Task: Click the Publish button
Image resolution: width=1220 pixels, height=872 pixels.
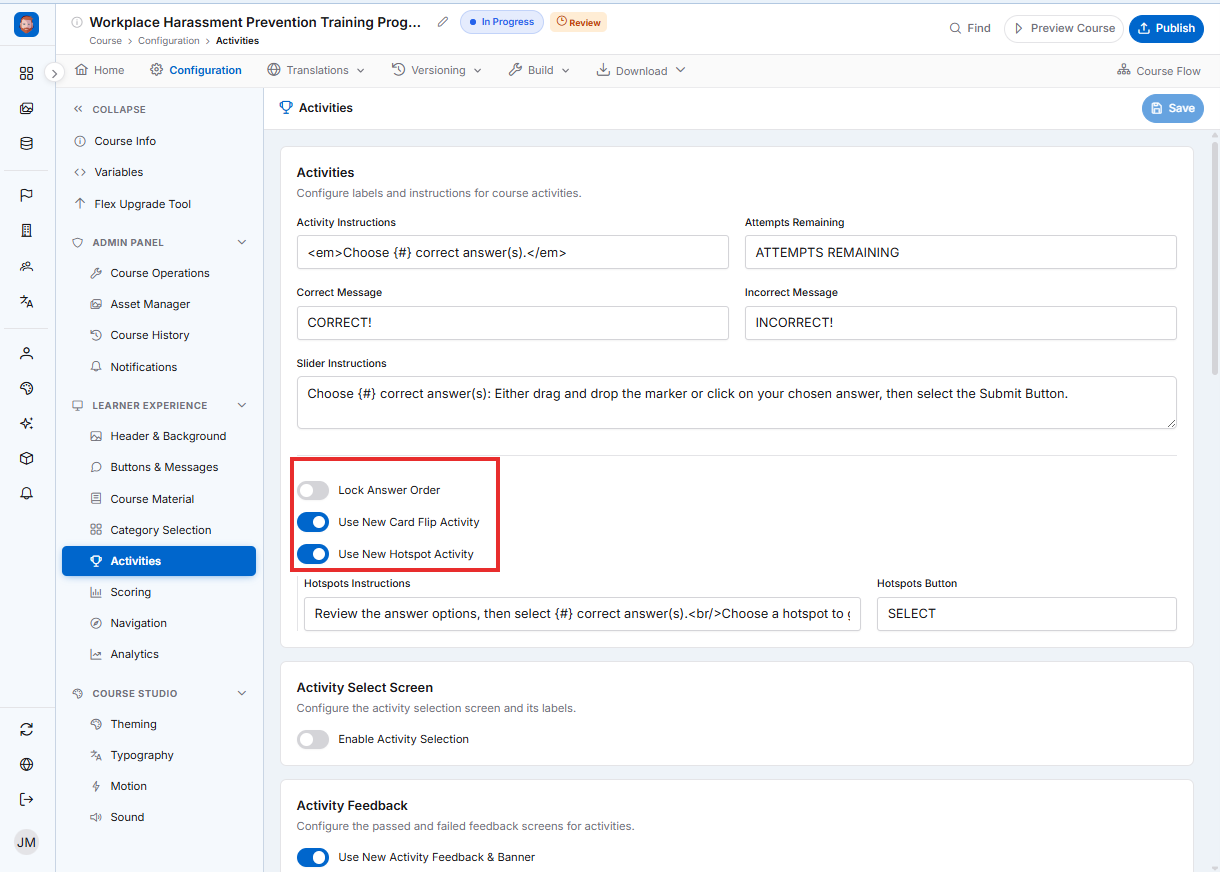Action: pos(1166,28)
